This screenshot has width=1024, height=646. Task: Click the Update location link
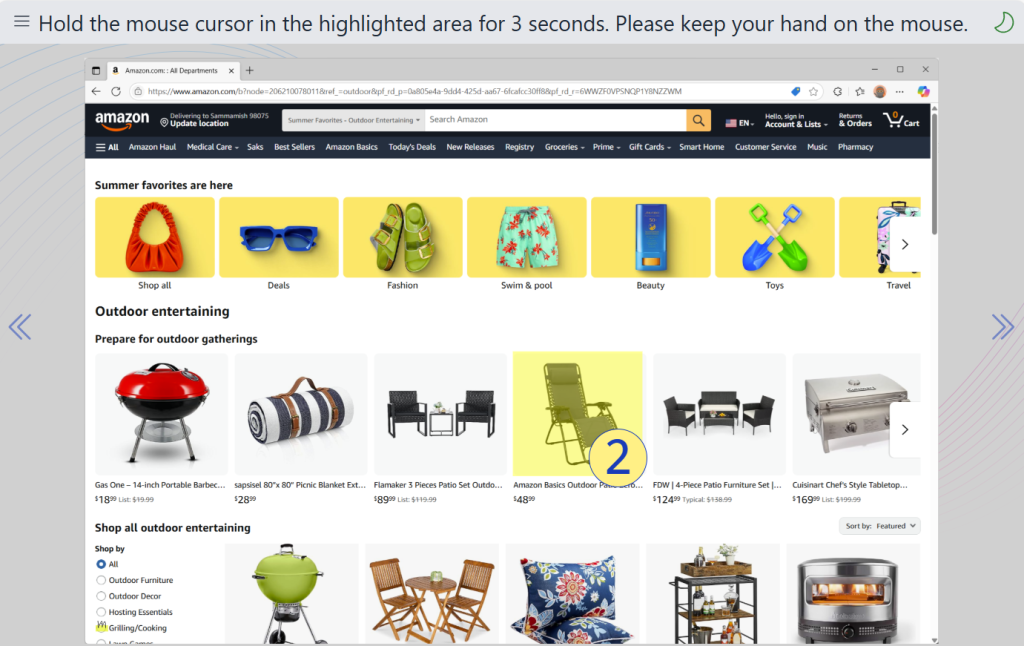[x=199, y=123]
